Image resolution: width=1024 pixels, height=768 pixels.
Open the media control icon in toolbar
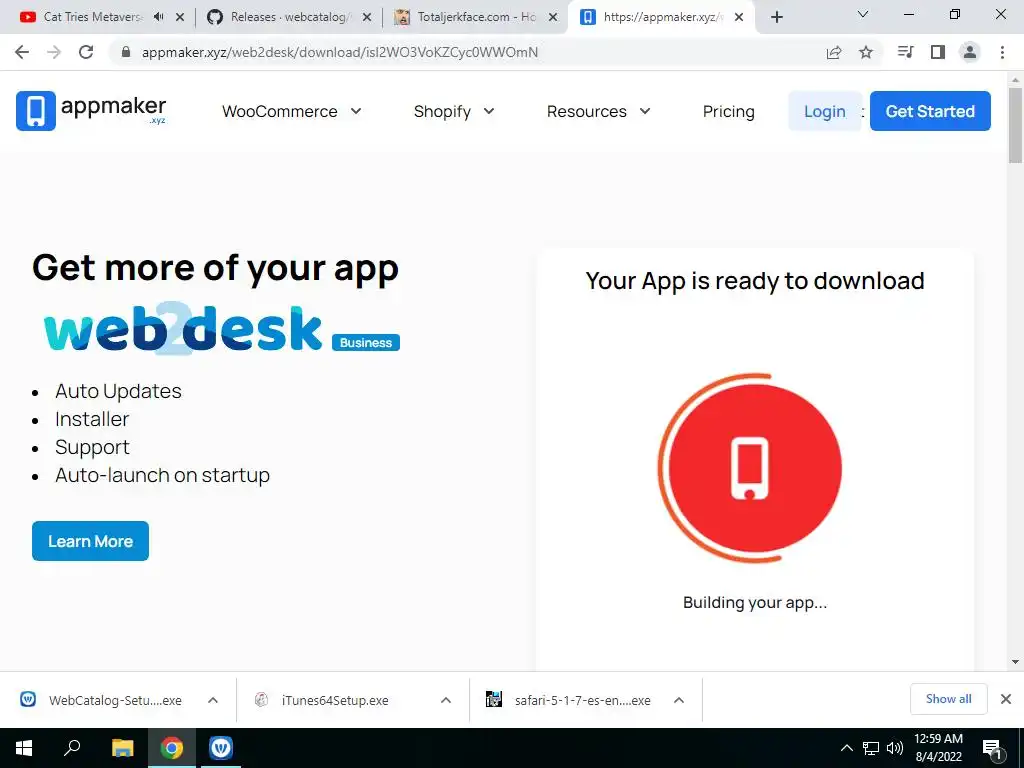pos(905,52)
